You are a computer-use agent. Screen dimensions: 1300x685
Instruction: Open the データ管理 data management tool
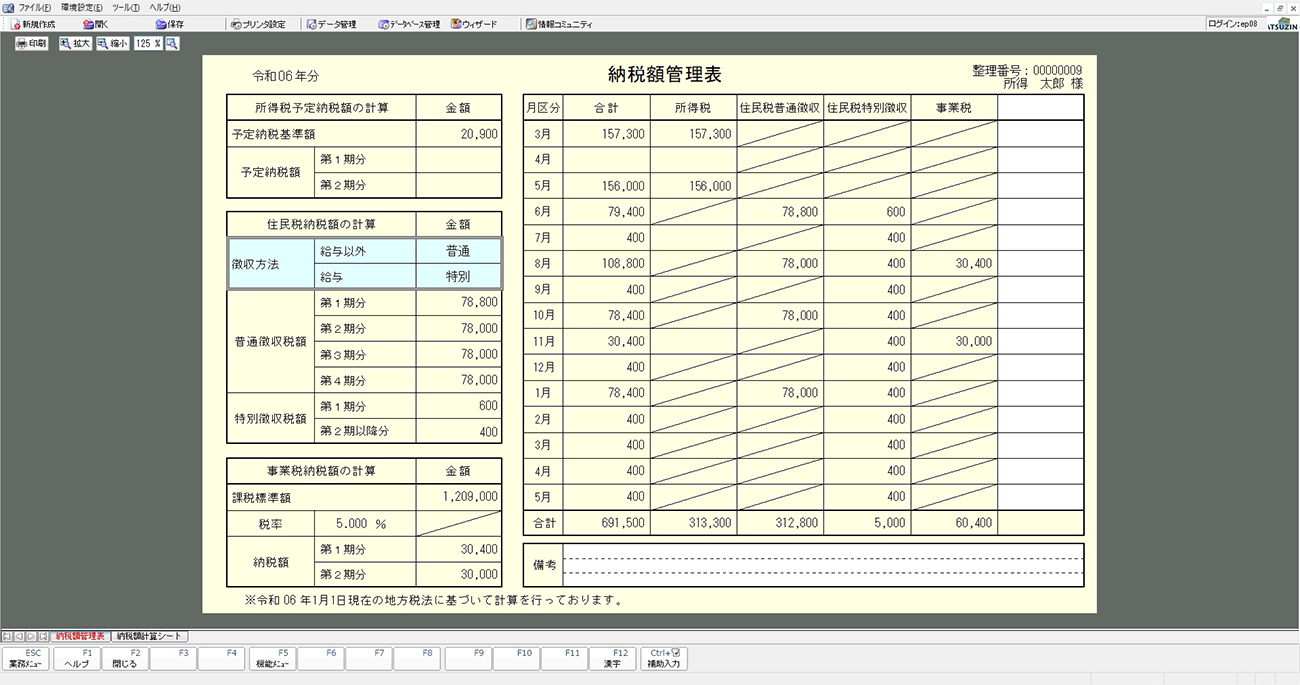pos(331,24)
